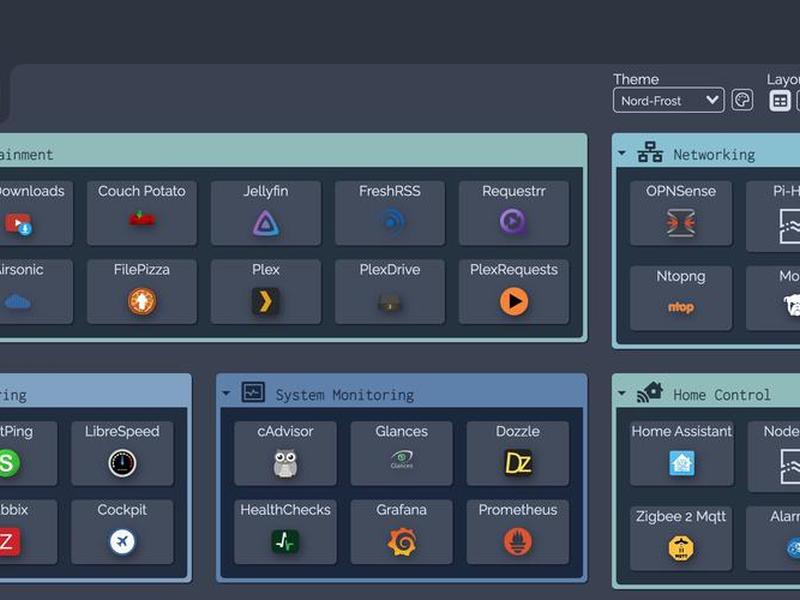Viewport: 800px width, 600px height.
Task: Open the Grafana swirl icon
Action: pyautogui.click(x=402, y=542)
